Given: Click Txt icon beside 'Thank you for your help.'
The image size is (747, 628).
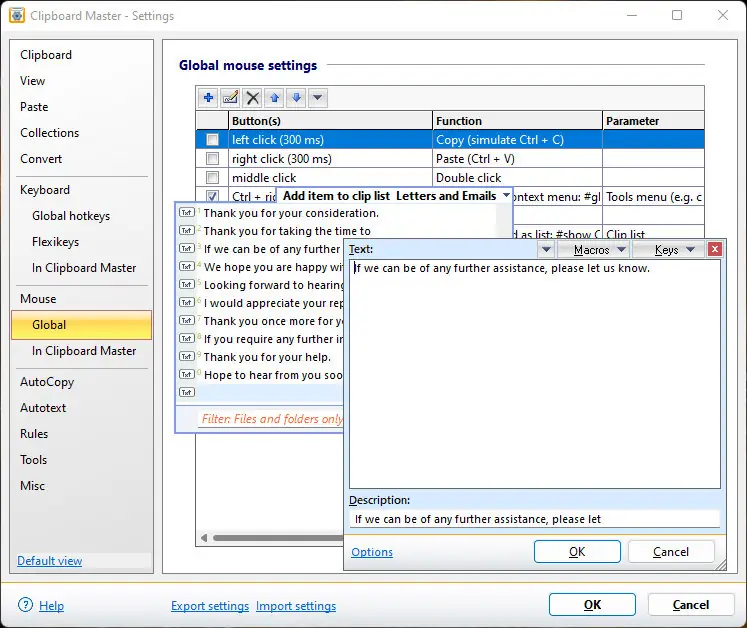Looking at the screenshot, I should (x=186, y=356).
